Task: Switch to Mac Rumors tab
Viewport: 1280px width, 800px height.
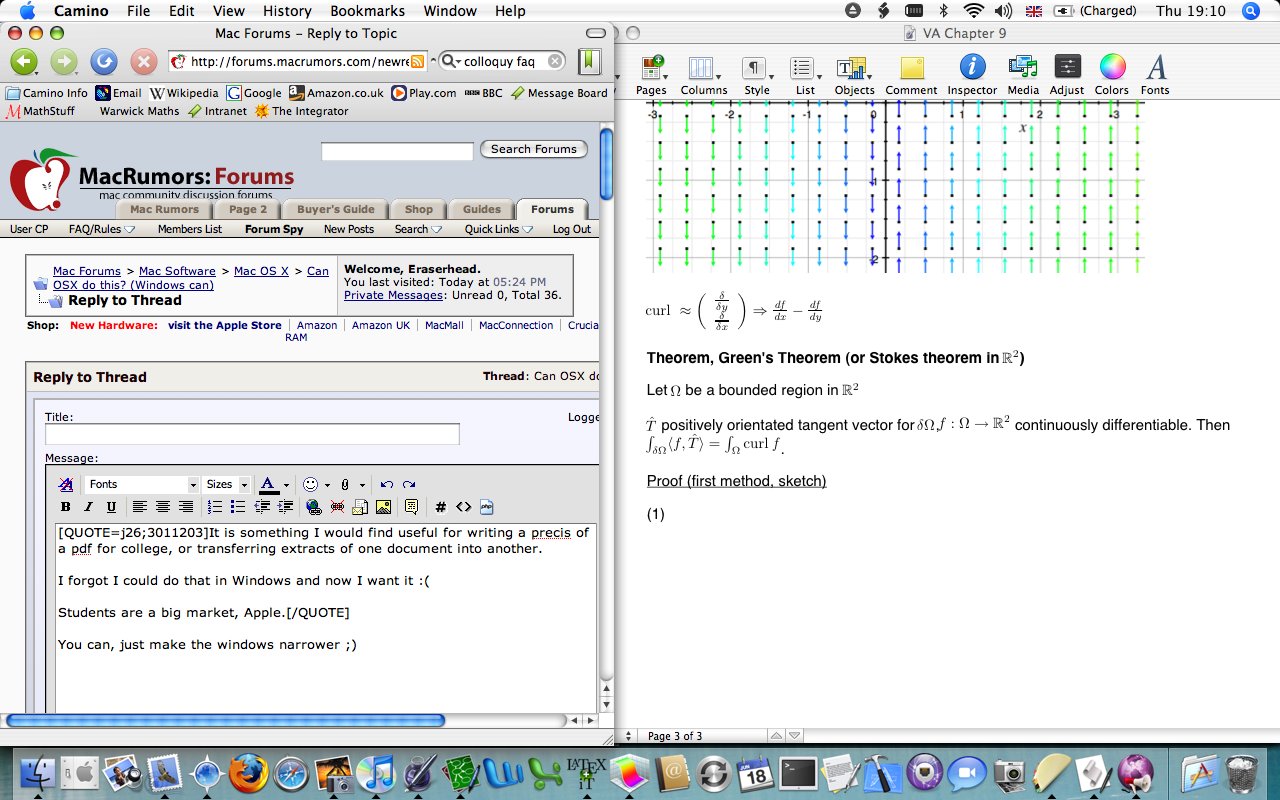Action: 164,210
